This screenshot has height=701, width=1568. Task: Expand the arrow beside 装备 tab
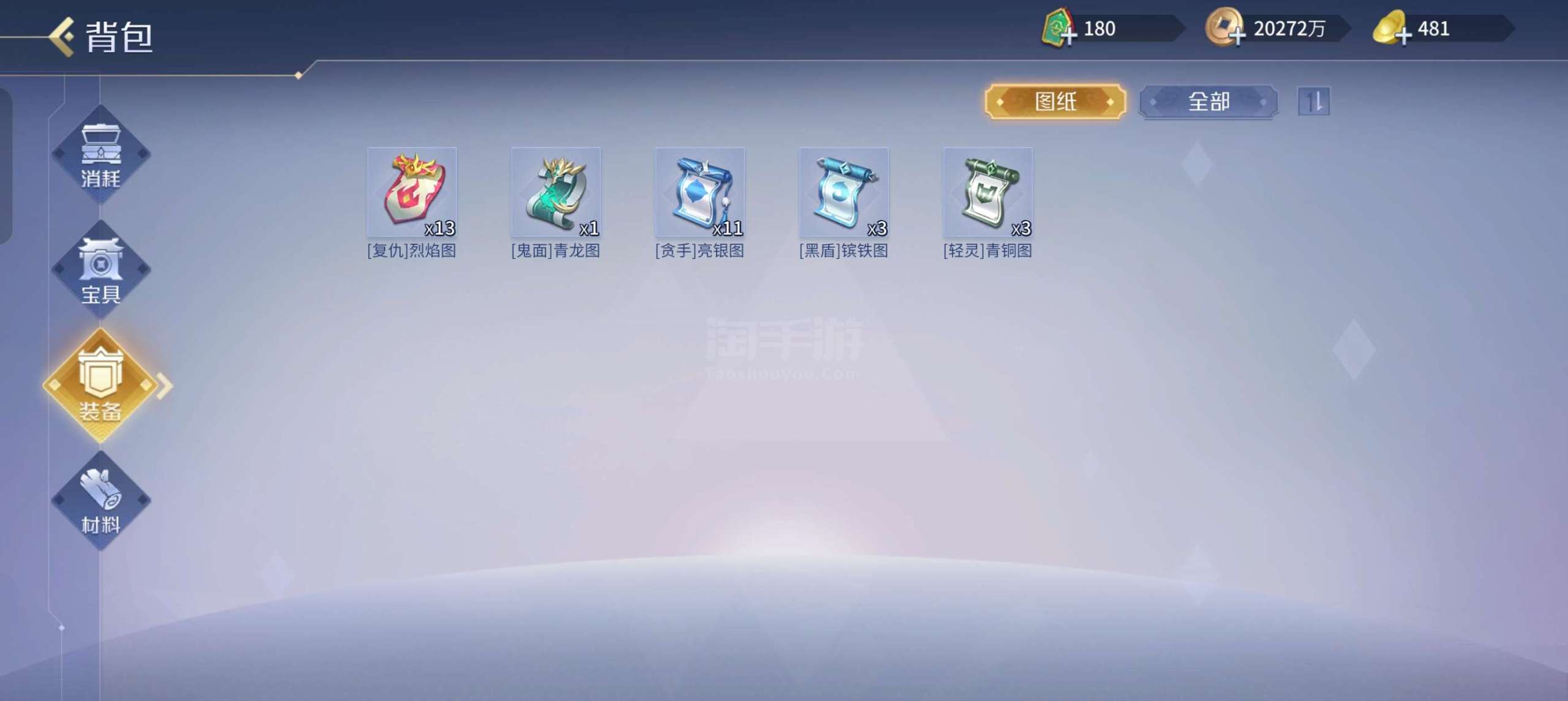pos(165,386)
